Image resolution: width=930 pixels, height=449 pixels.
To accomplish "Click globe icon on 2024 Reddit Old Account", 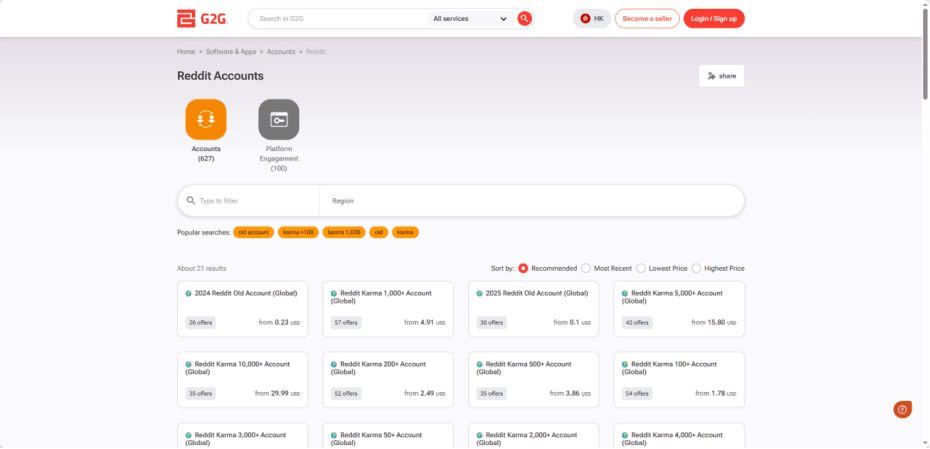I will pos(189,293).
